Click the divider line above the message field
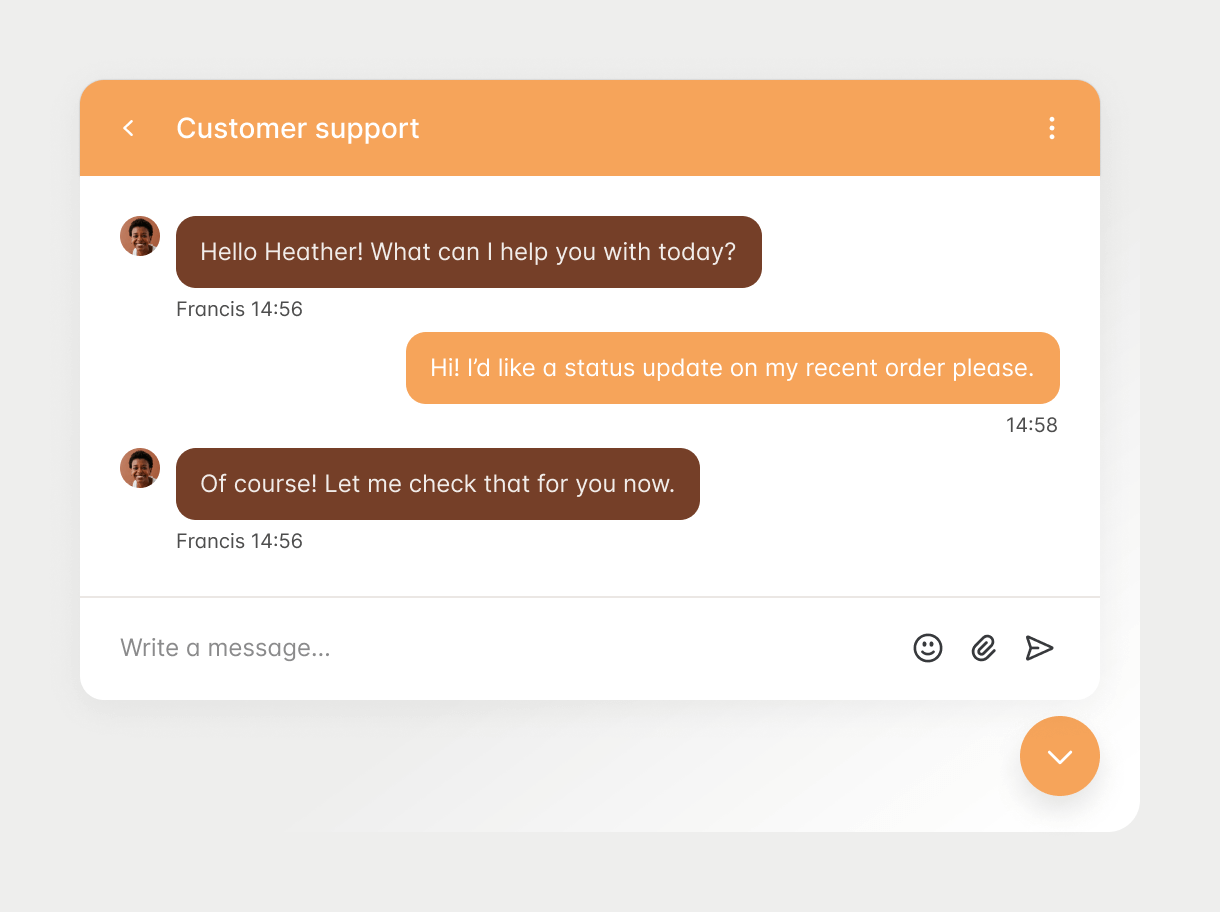 (590, 597)
